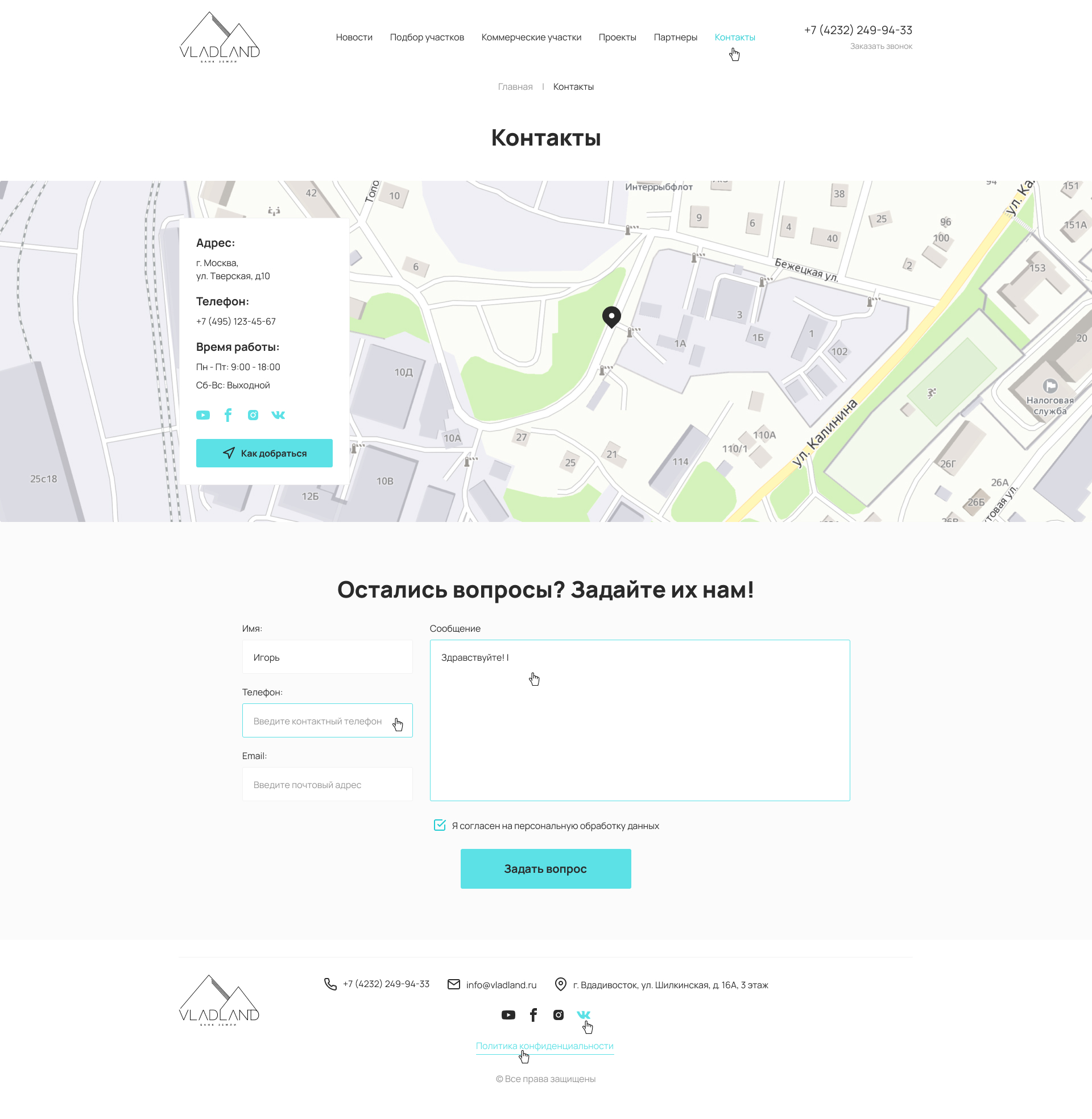Click footer VK icon
This screenshot has width=1092, height=1119.
tap(584, 1015)
